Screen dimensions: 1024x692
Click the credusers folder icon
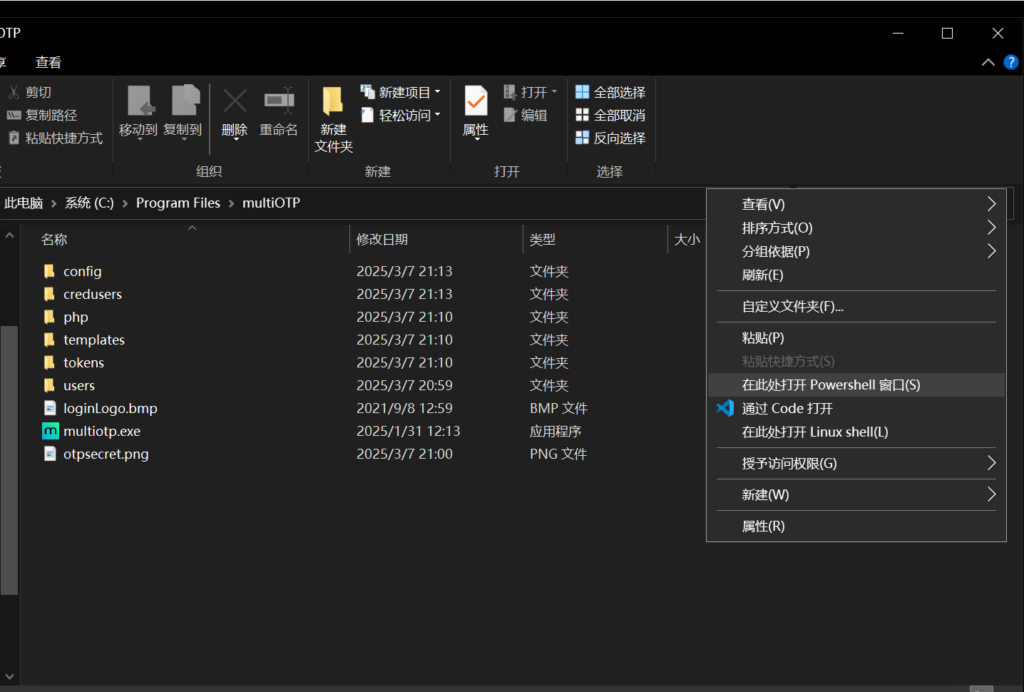[49, 294]
